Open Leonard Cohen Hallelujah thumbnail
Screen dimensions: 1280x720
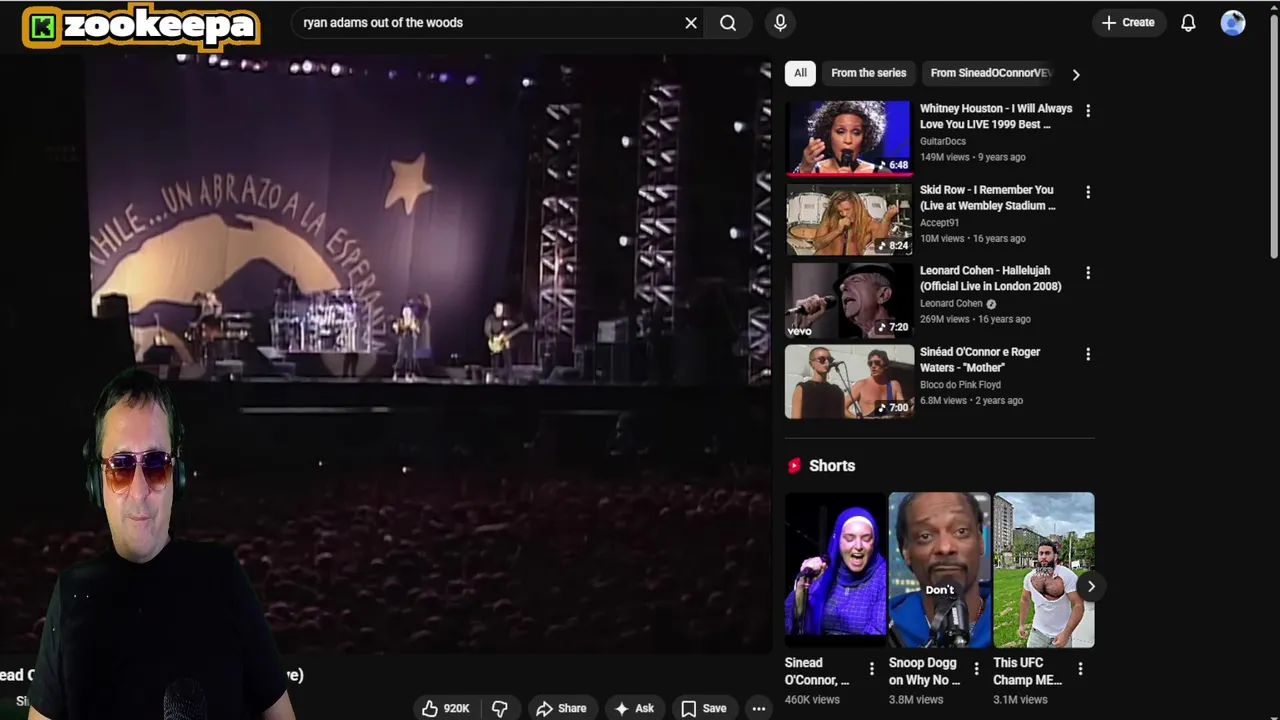tap(848, 300)
